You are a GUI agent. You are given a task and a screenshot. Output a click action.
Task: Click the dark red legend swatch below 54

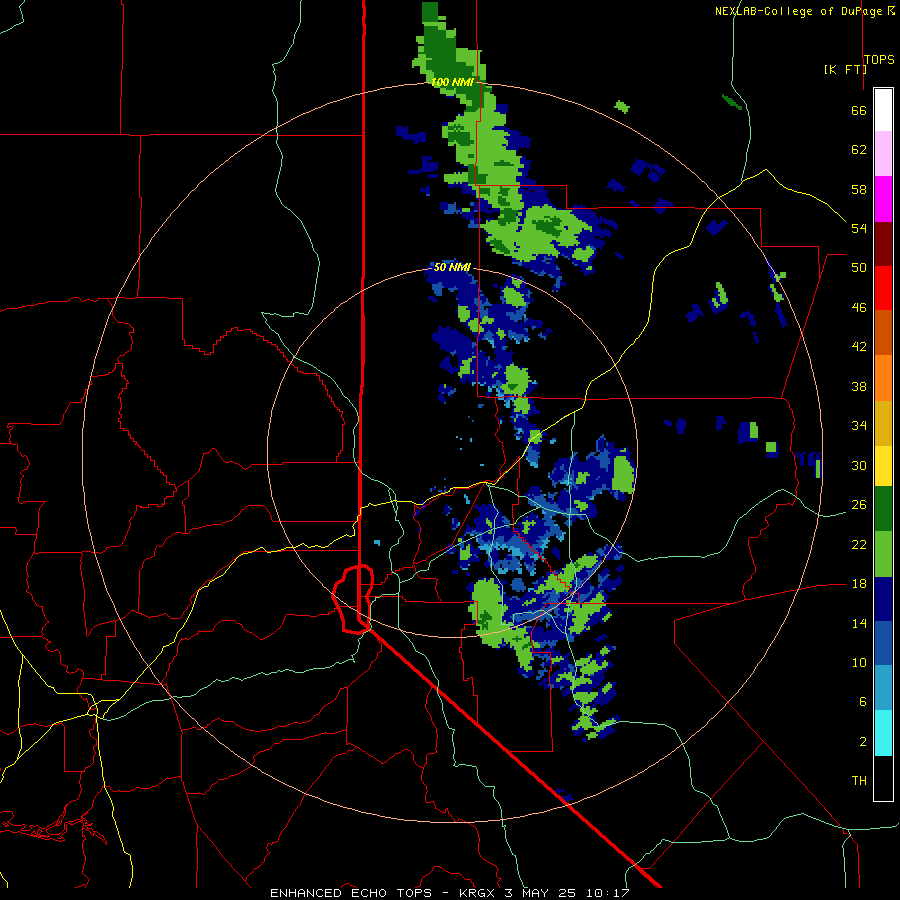pos(883,244)
